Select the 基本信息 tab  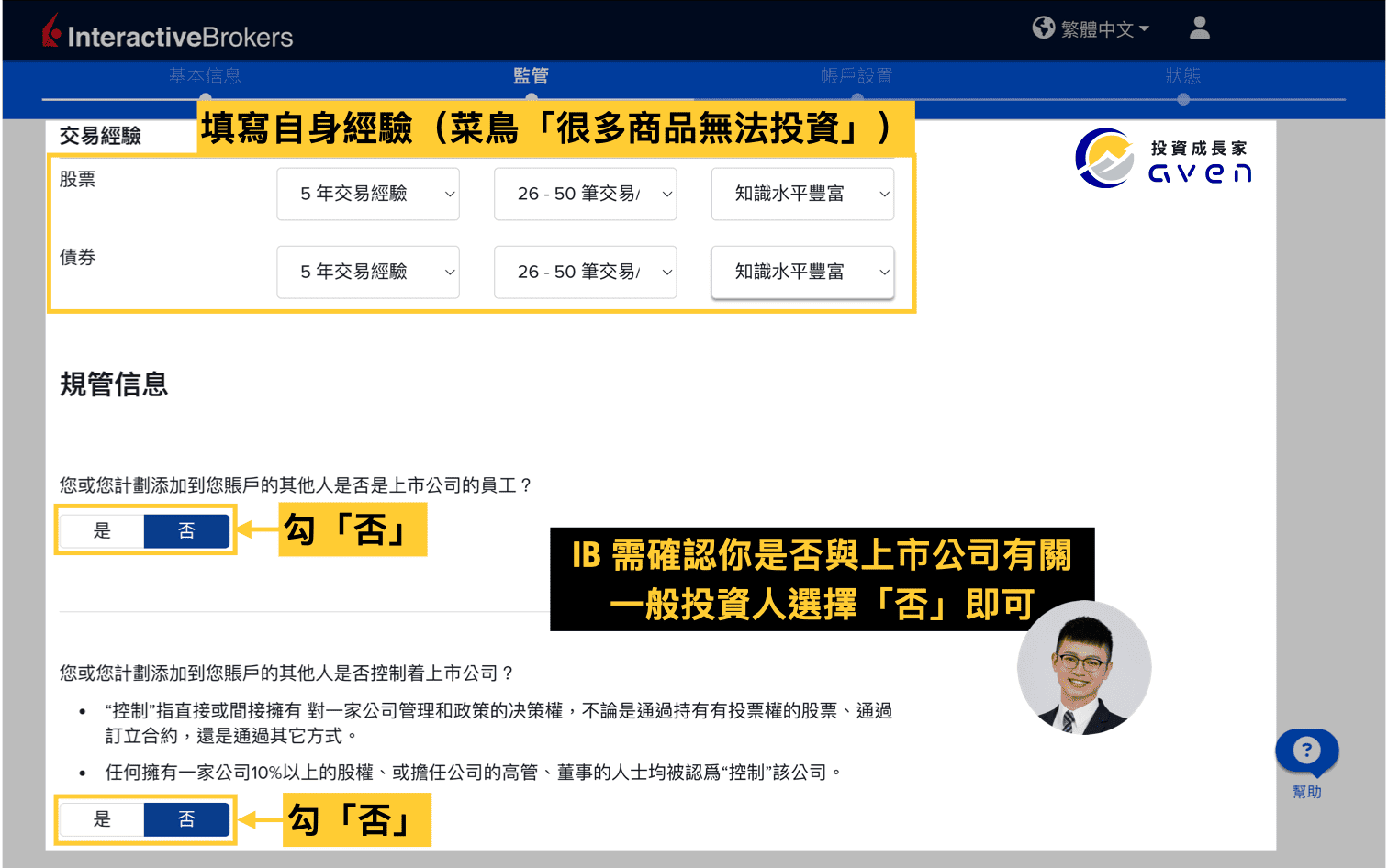click(204, 76)
